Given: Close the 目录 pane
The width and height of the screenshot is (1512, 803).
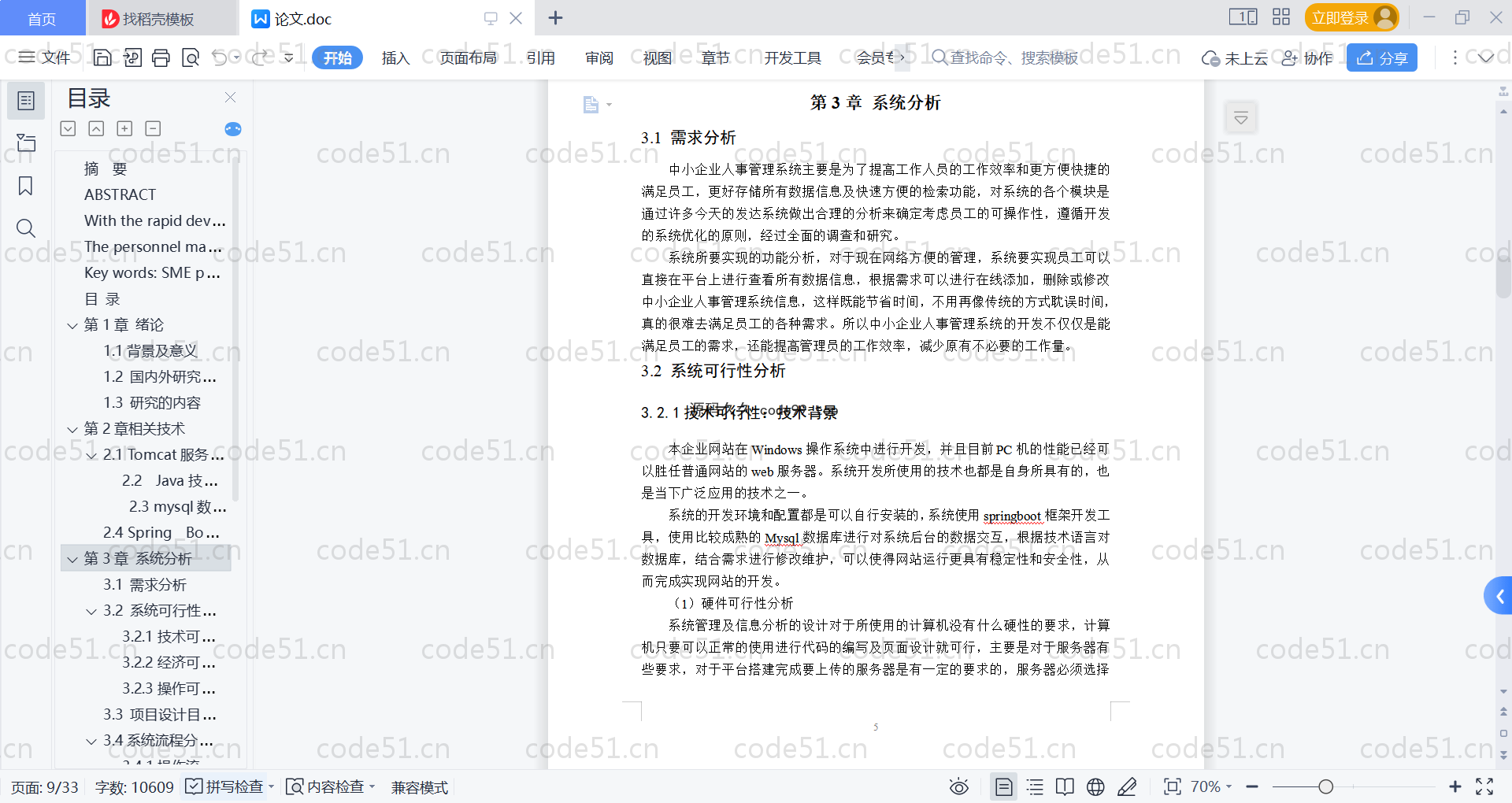Looking at the screenshot, I should pyautogui.click(x=230, y=97).
